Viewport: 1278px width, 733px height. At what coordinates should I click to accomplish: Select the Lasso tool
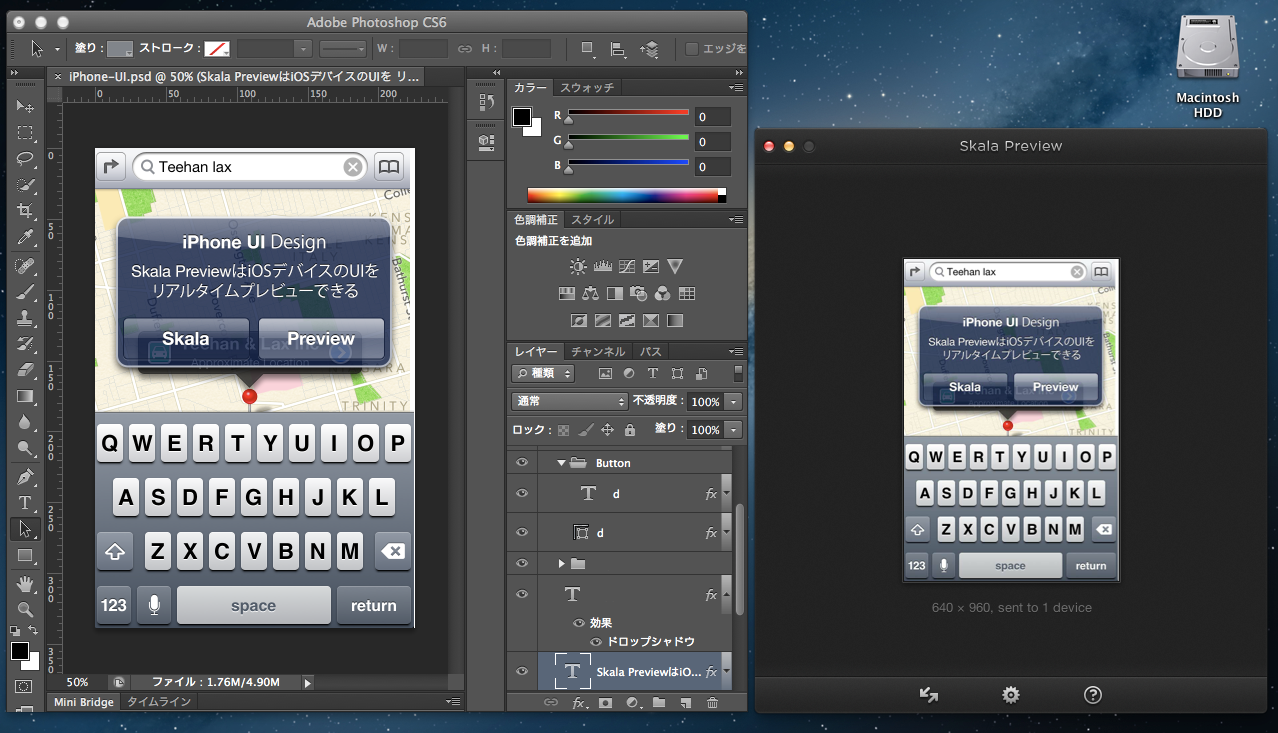tap(25, 158)
